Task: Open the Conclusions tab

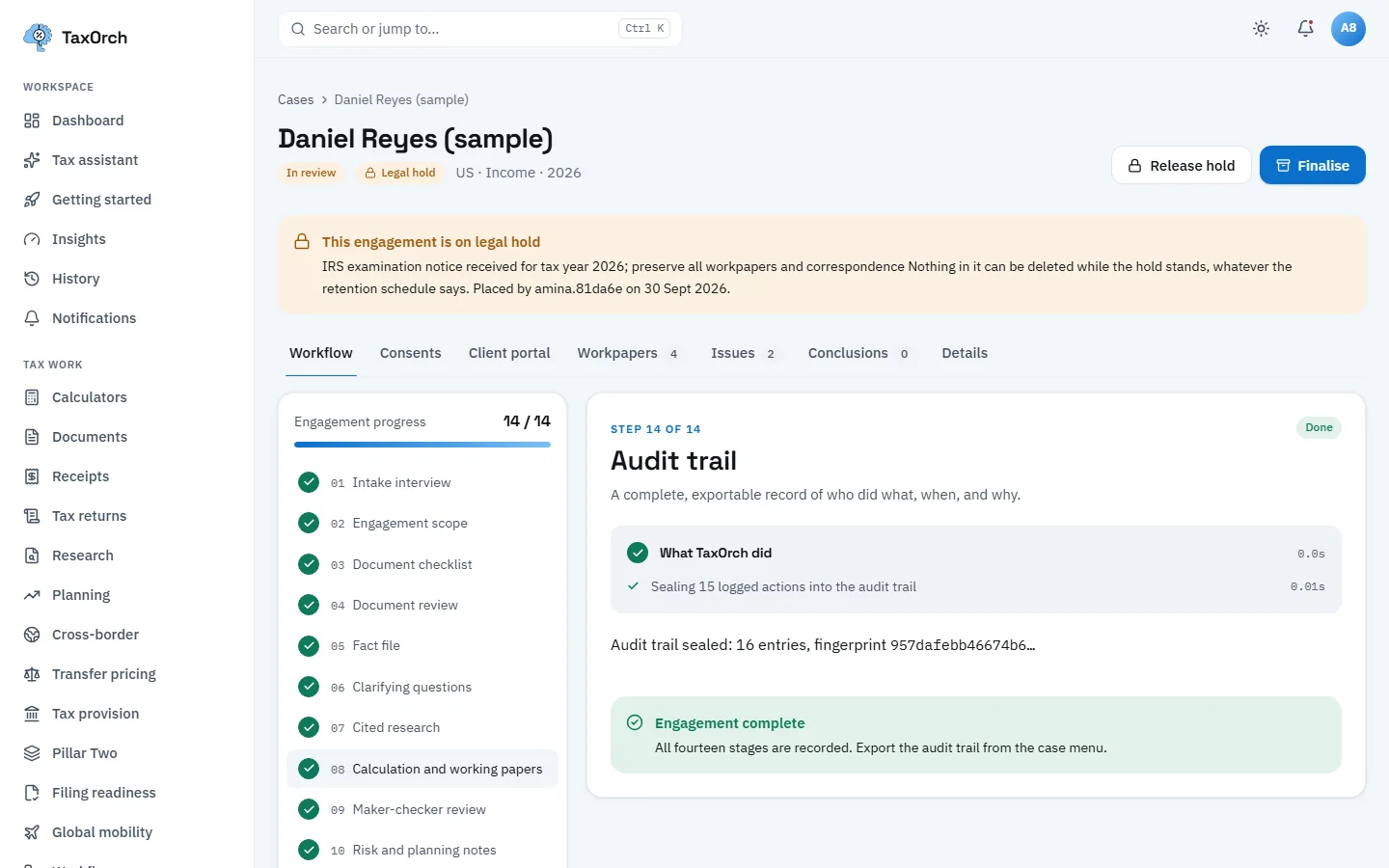Action: (x=859, y=353)
